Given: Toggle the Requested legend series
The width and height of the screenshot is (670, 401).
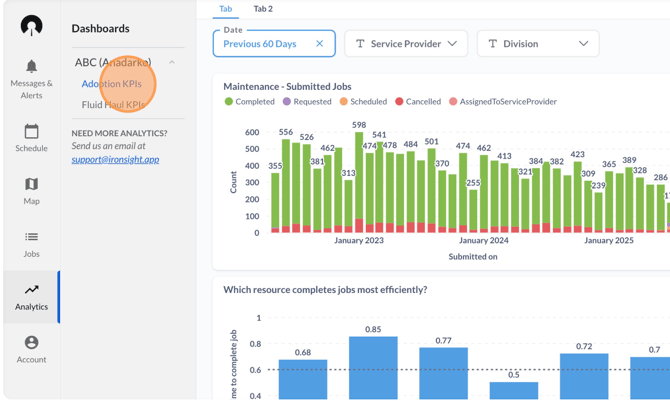Looking at the screenshot, I should point(307,101).
